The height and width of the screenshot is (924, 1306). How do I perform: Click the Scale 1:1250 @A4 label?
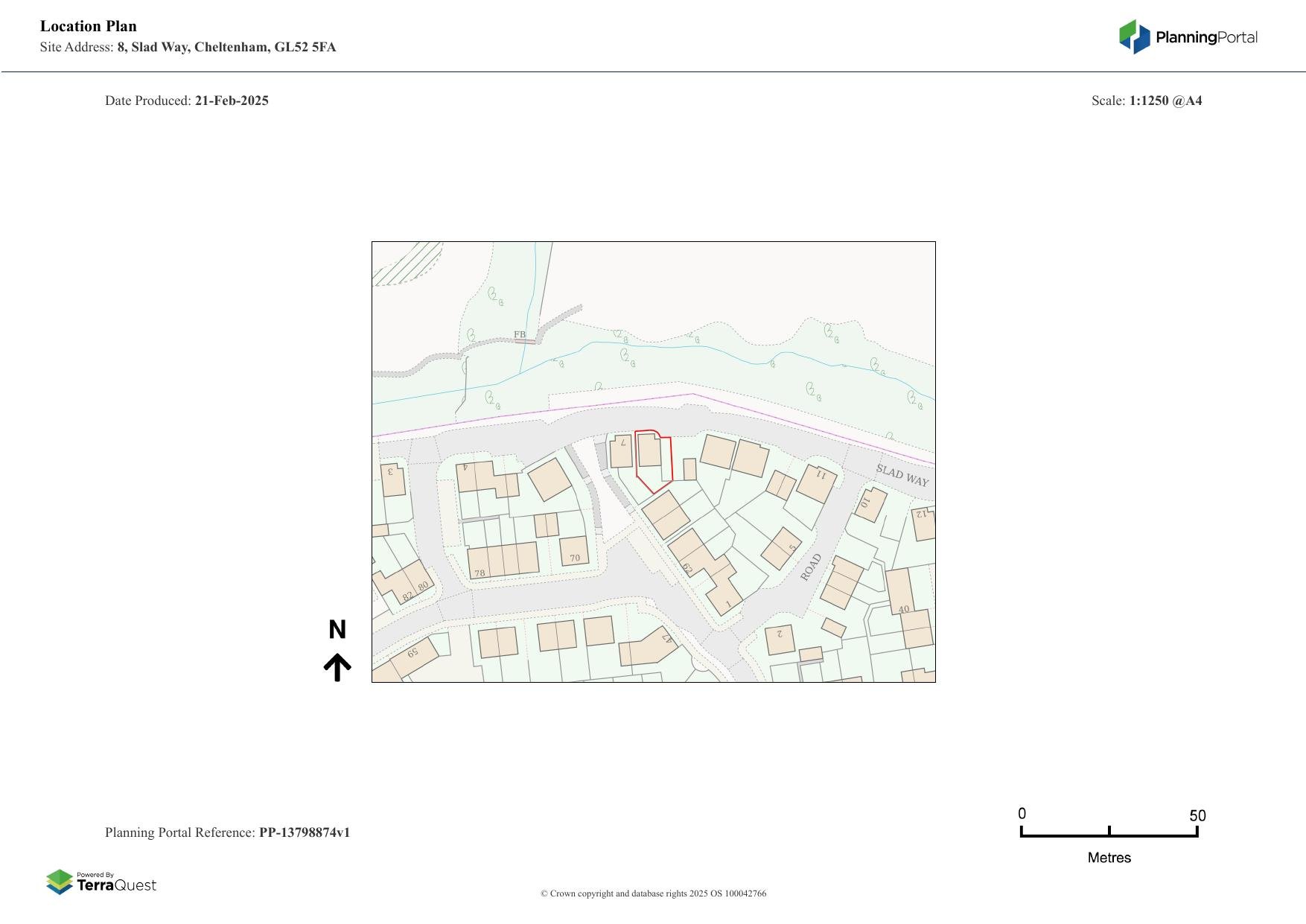[1147, 100]
